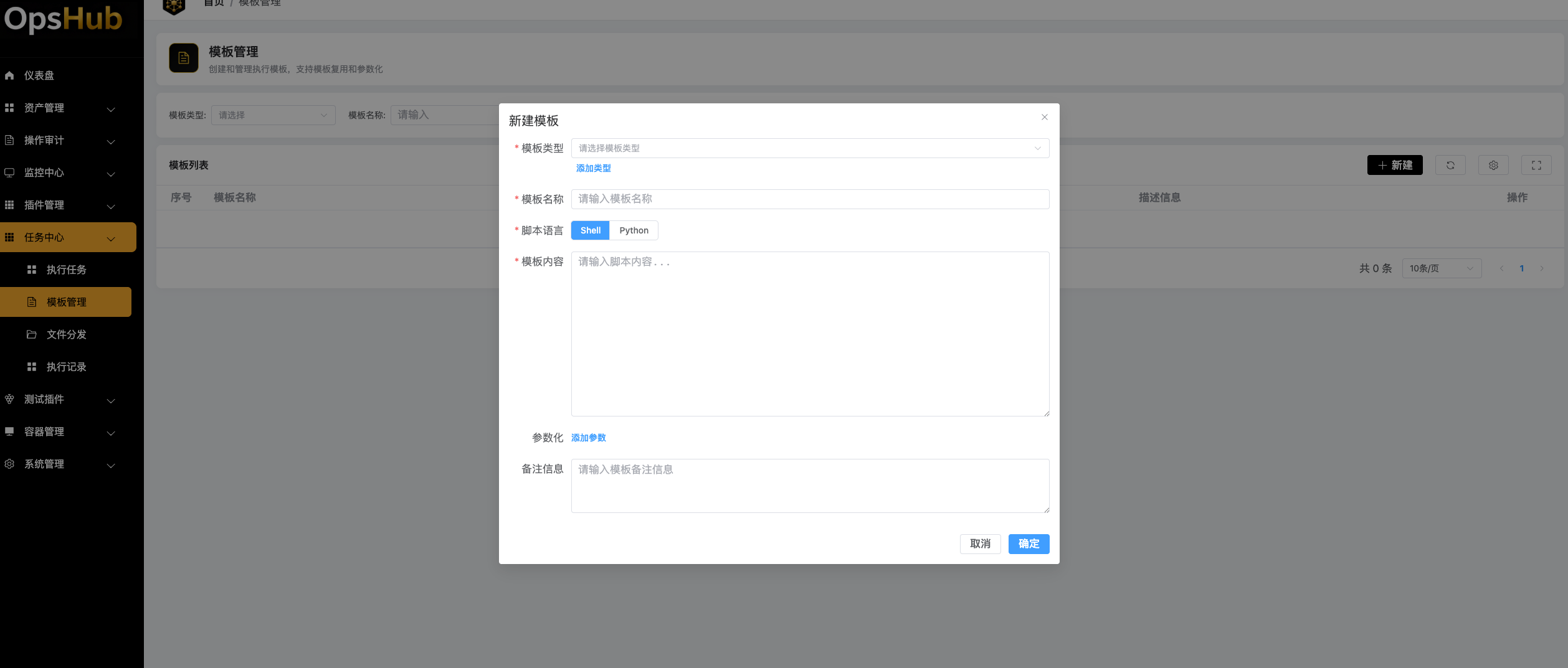Open the 10条/页 page size dropdown

click(x=1441, y=268)
